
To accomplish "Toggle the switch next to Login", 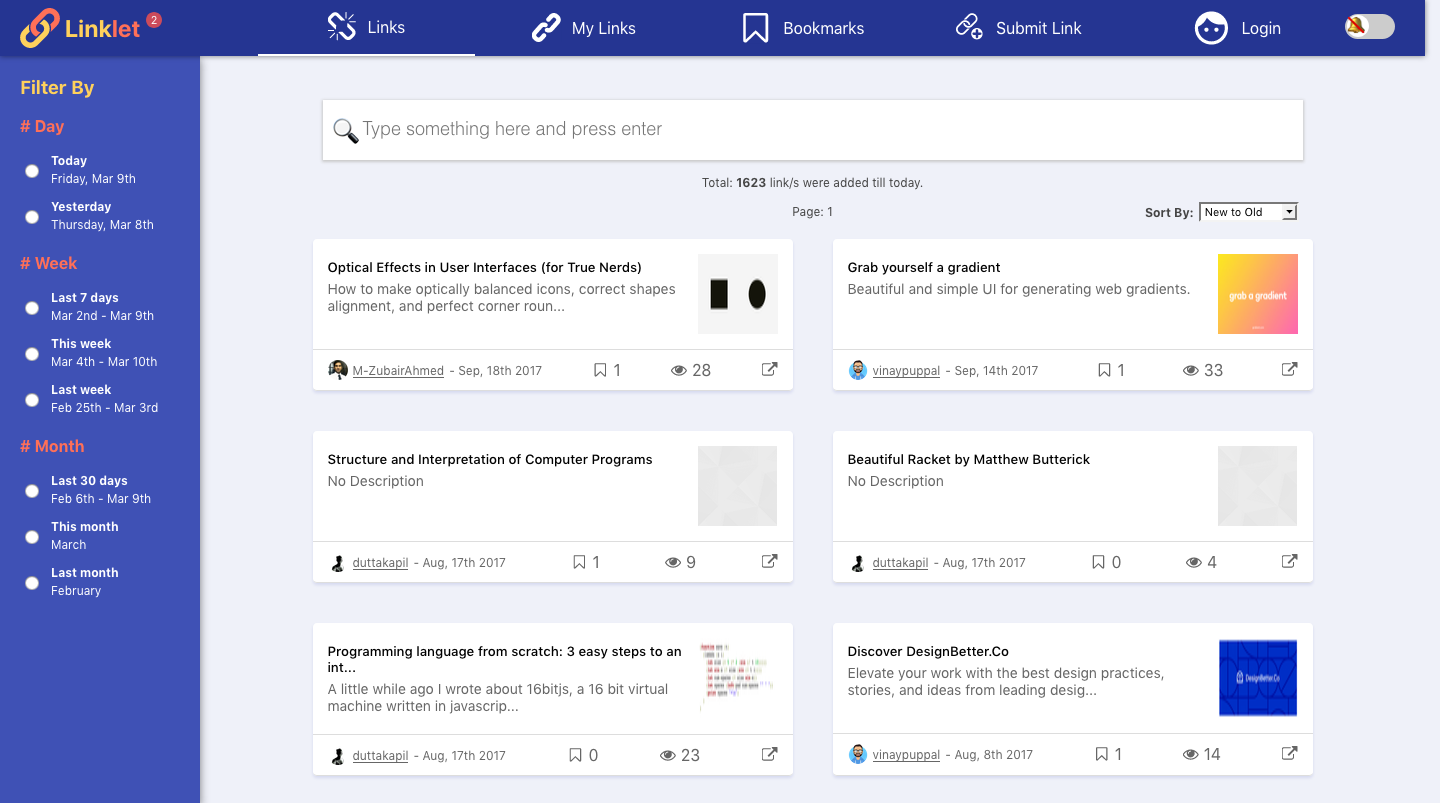I will pyautogui.click(x=1369, y=27).
